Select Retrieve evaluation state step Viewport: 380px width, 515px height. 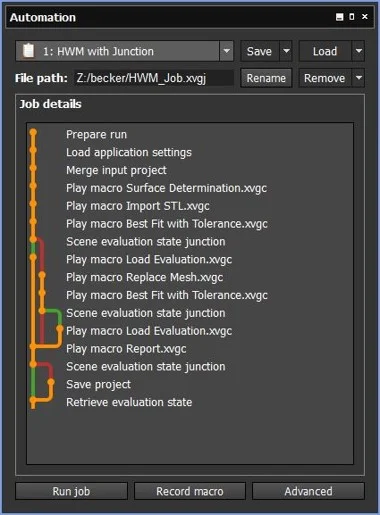[x=129, y=402]
